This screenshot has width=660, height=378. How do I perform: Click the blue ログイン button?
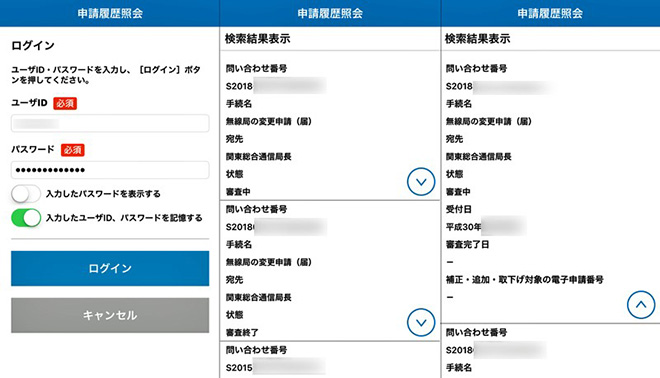coord(110,269)
